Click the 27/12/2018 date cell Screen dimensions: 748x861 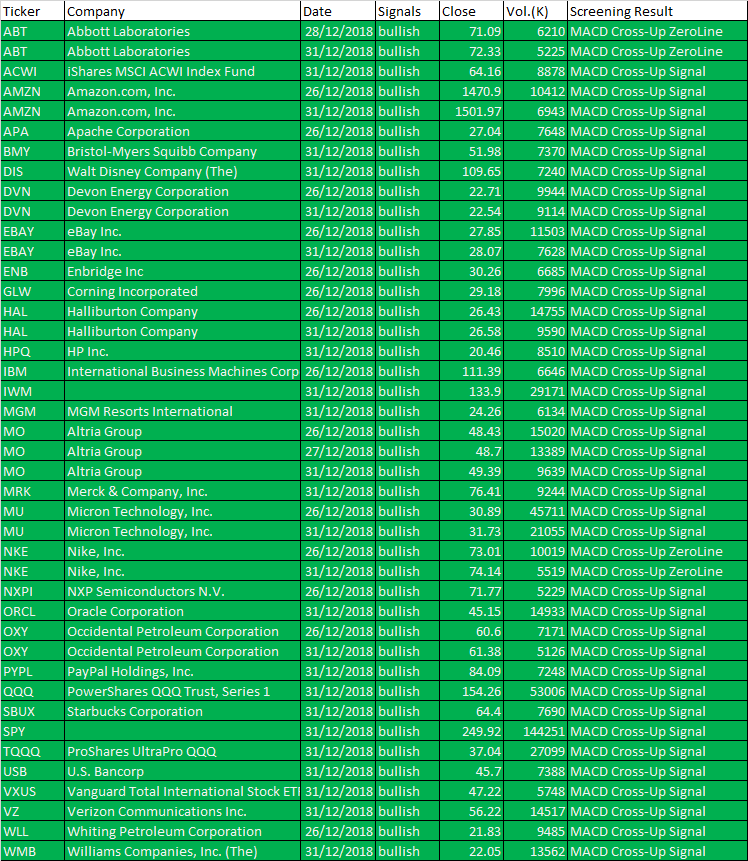coord(338,451)
